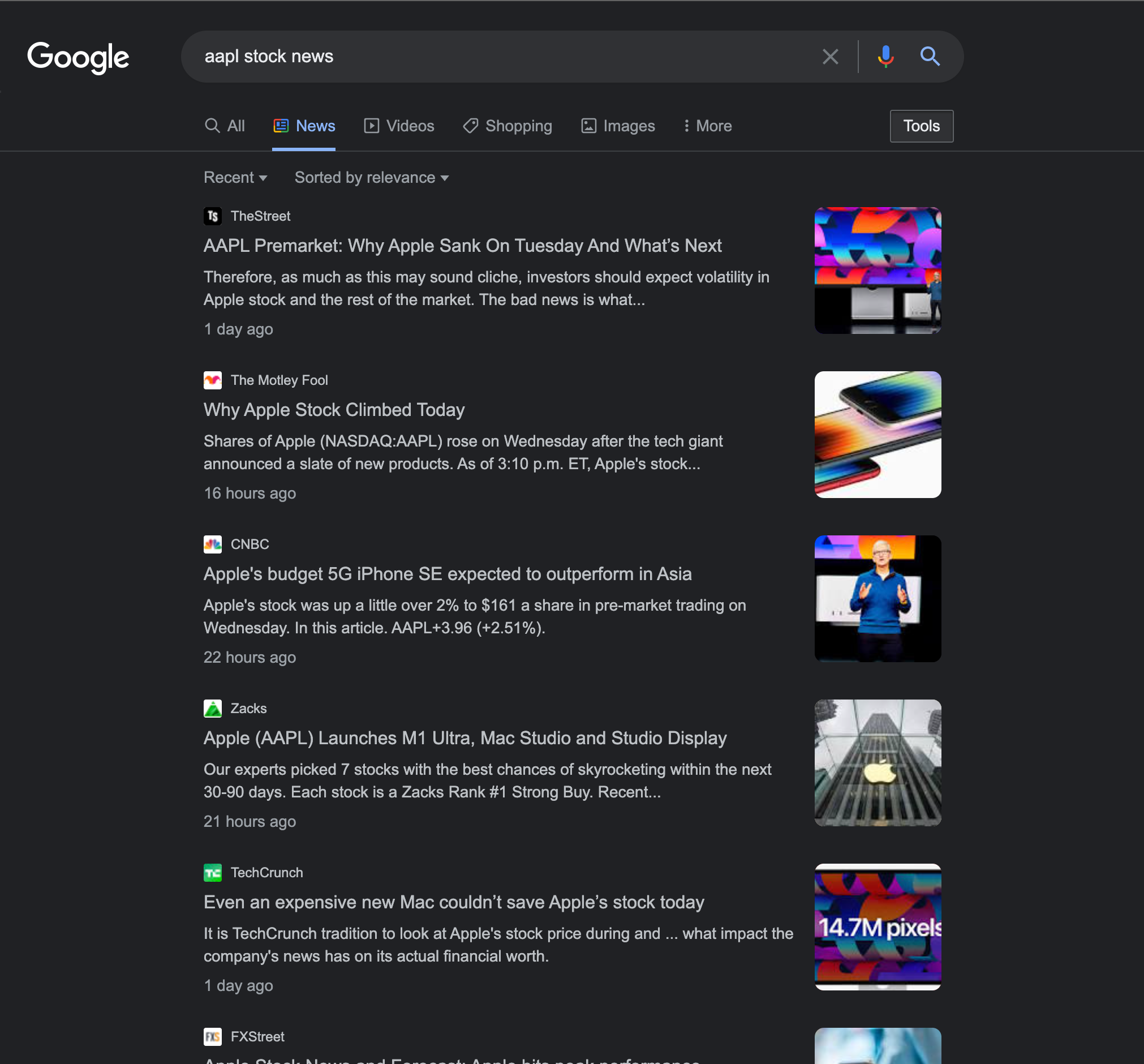Click the CNBC Tim Cook thumbnail
1144x1064 pixels.
tap(878, 598)
